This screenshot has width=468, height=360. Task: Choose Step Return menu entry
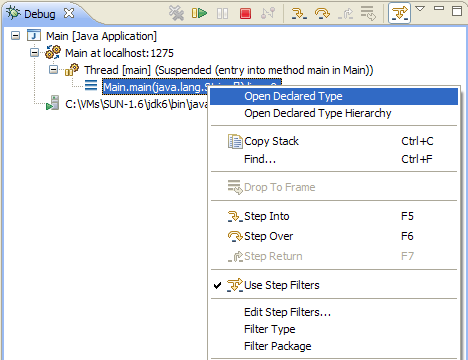pos(334,256)
